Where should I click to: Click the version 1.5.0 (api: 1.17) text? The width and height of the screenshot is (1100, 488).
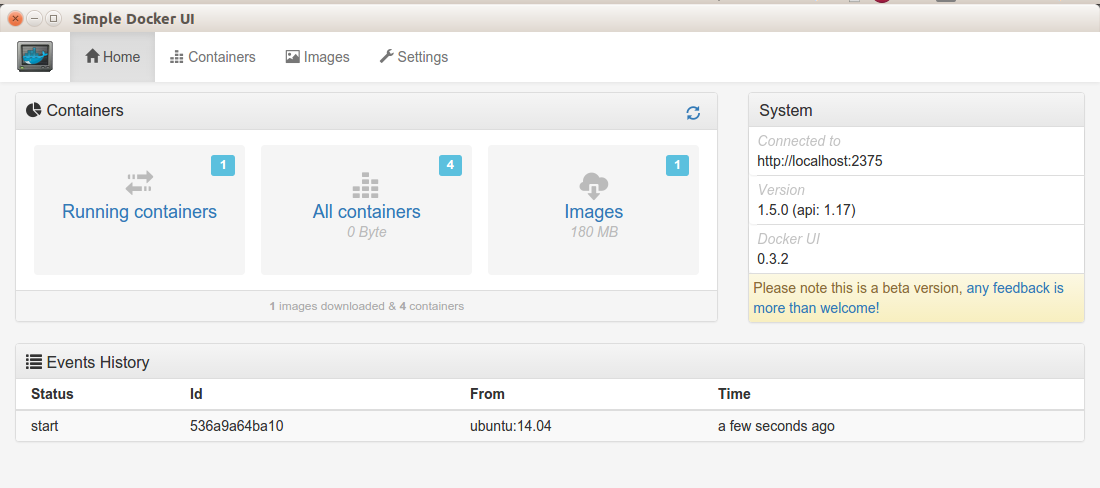(806, 210)
